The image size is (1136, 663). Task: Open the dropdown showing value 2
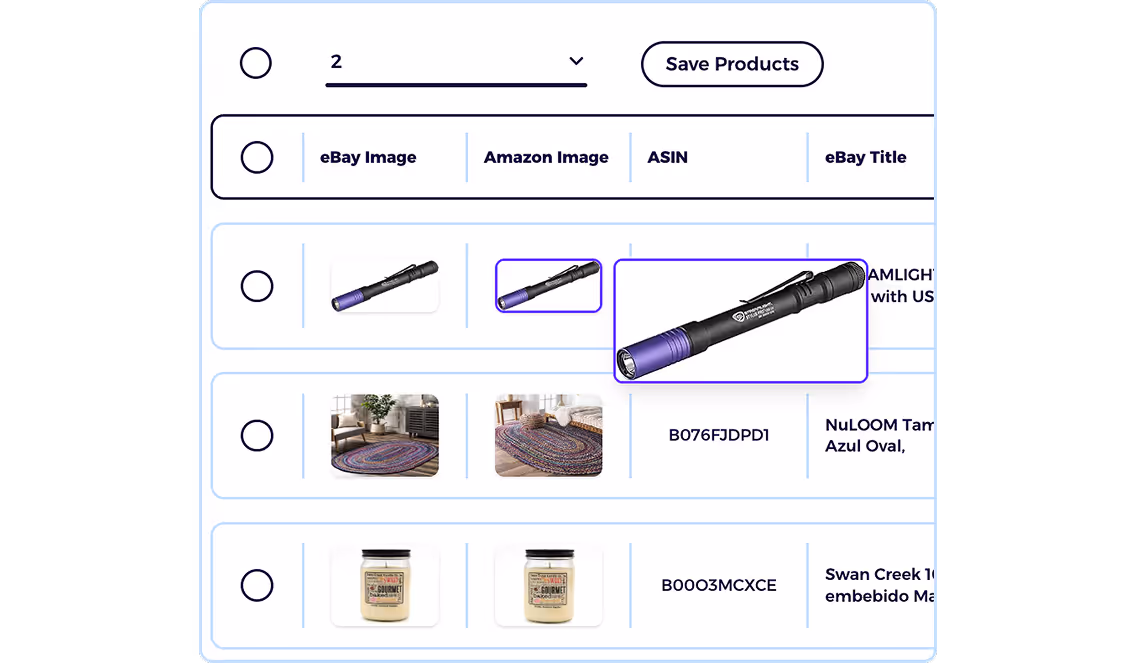click(x=456, y=64)
